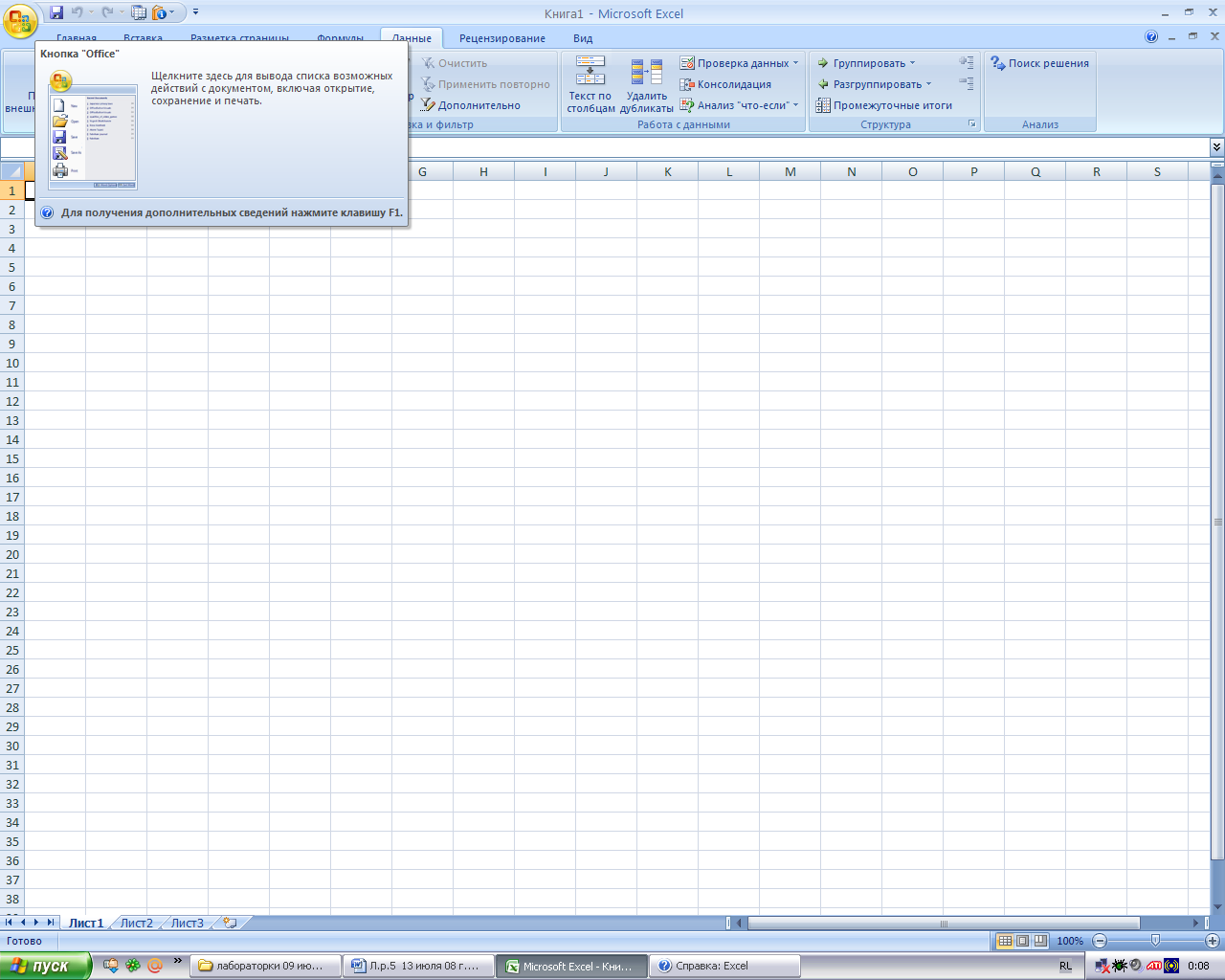Click the Анализ "что-если" icon
This screenshot has height=980, width=1225.
tap(687, 105)
